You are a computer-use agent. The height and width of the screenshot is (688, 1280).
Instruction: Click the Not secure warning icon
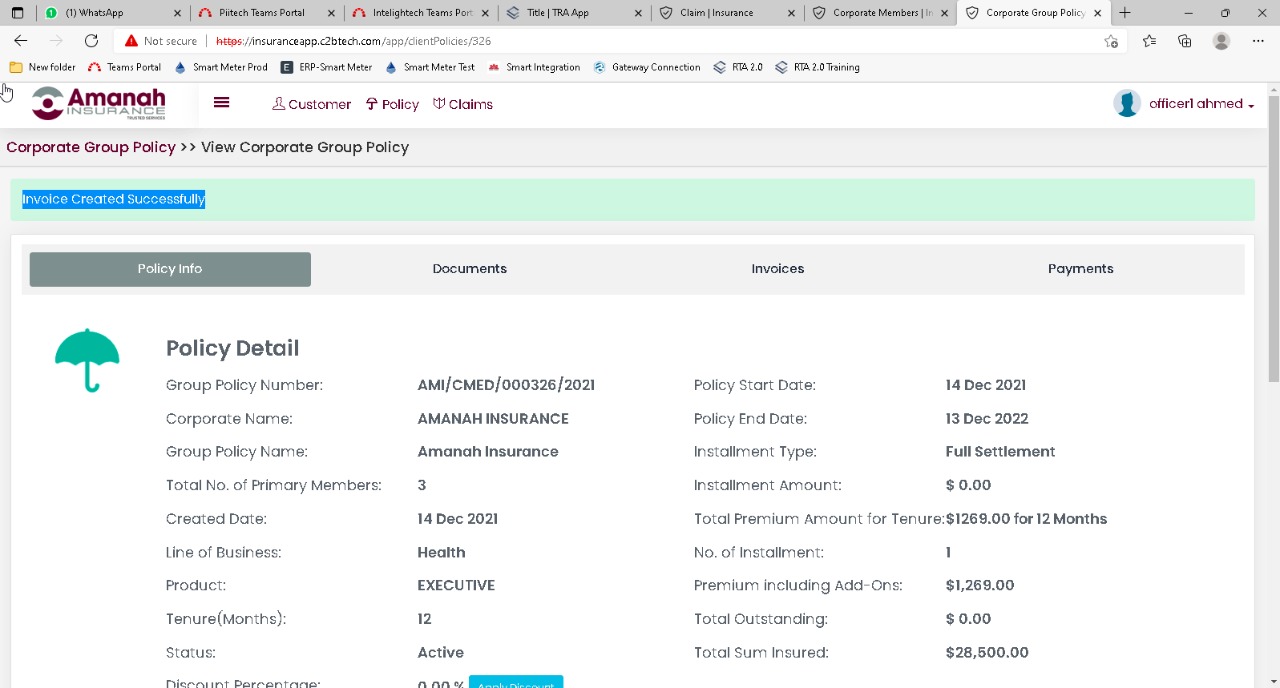[131, 41]
